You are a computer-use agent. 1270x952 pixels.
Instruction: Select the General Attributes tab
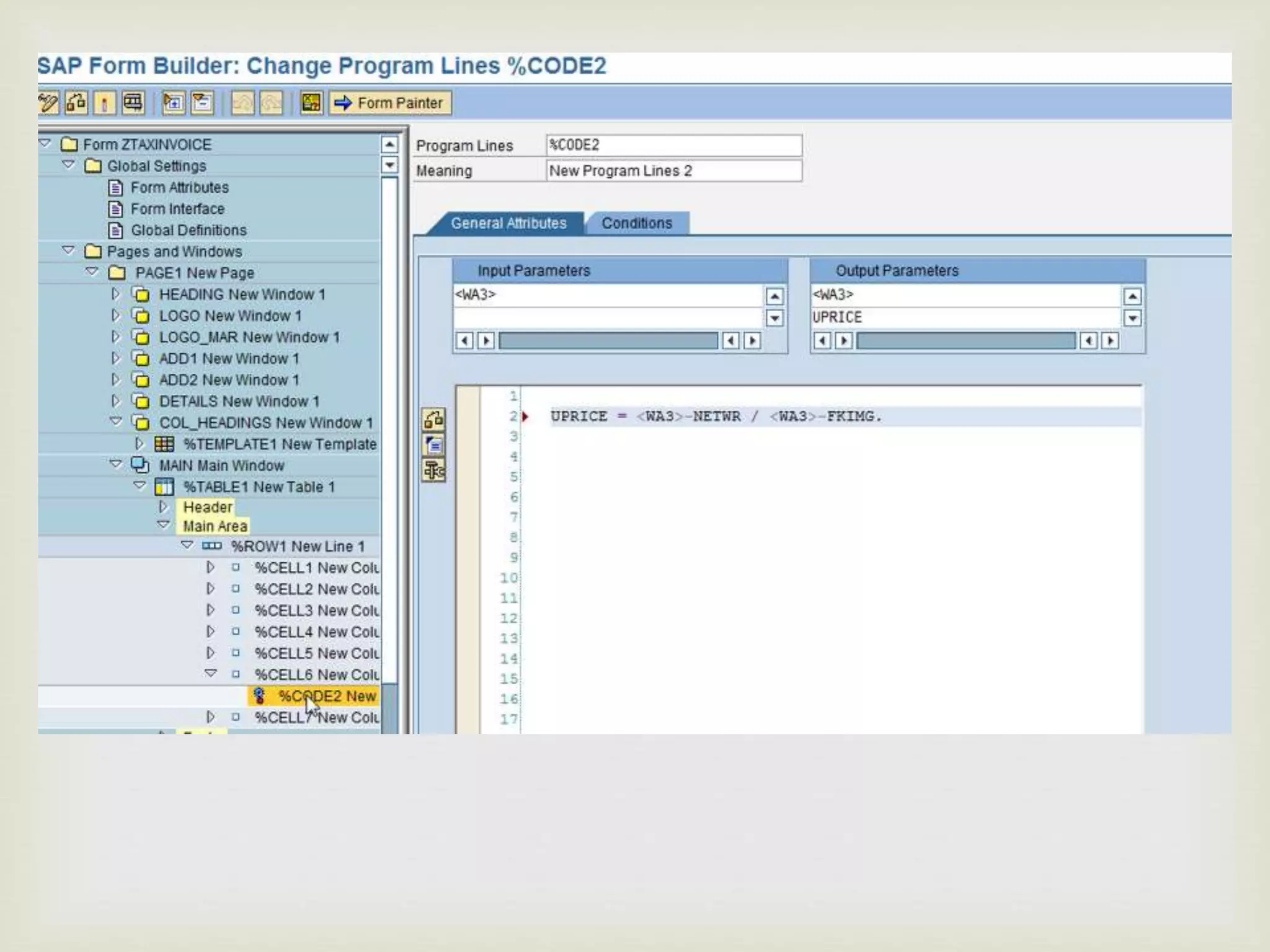[x=508, y=223]
